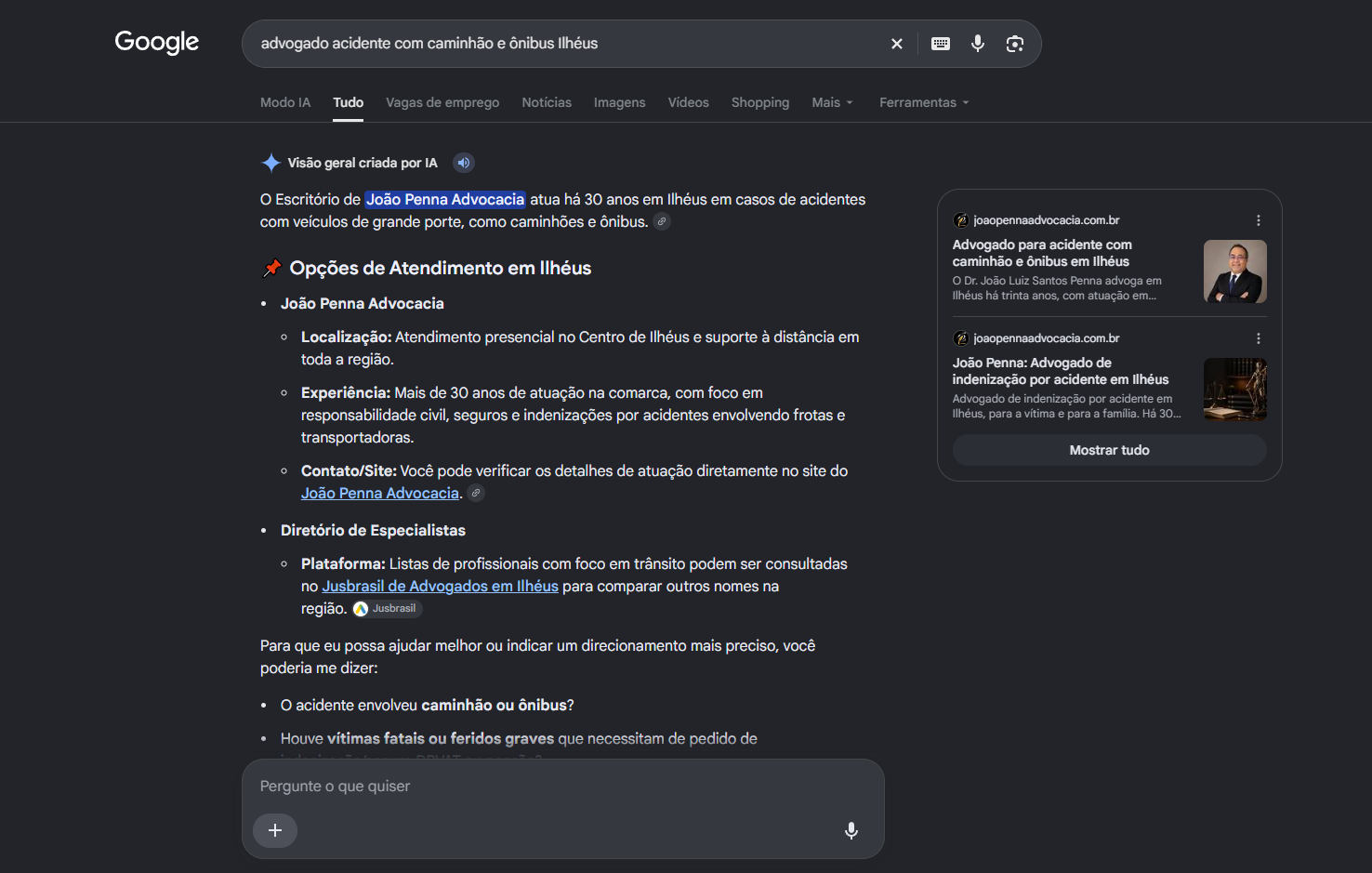Click source link icon after 'caminhões e ônibus.'

(662, 221)
